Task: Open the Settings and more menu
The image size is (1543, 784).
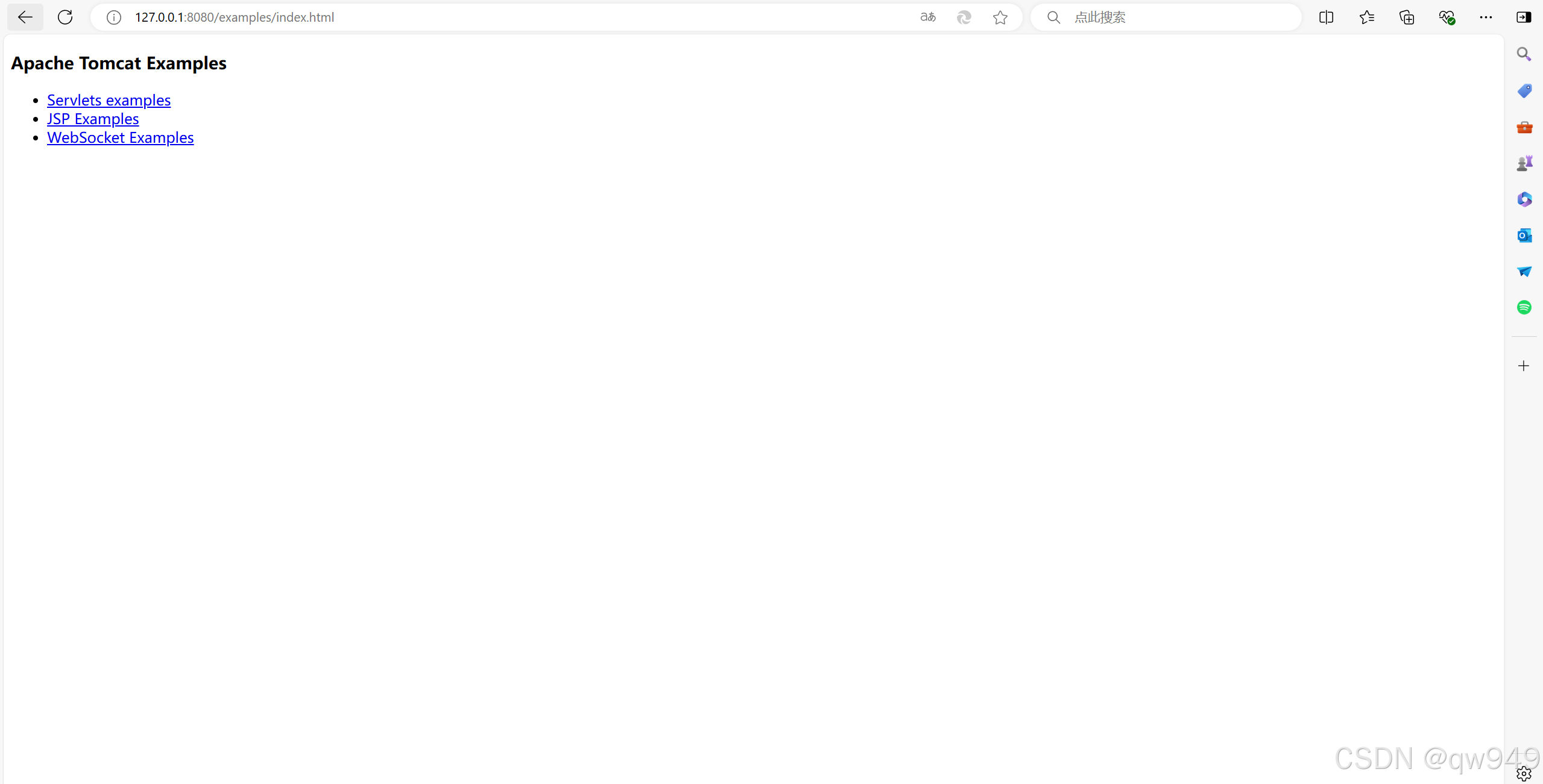Action: (1486, 17)
